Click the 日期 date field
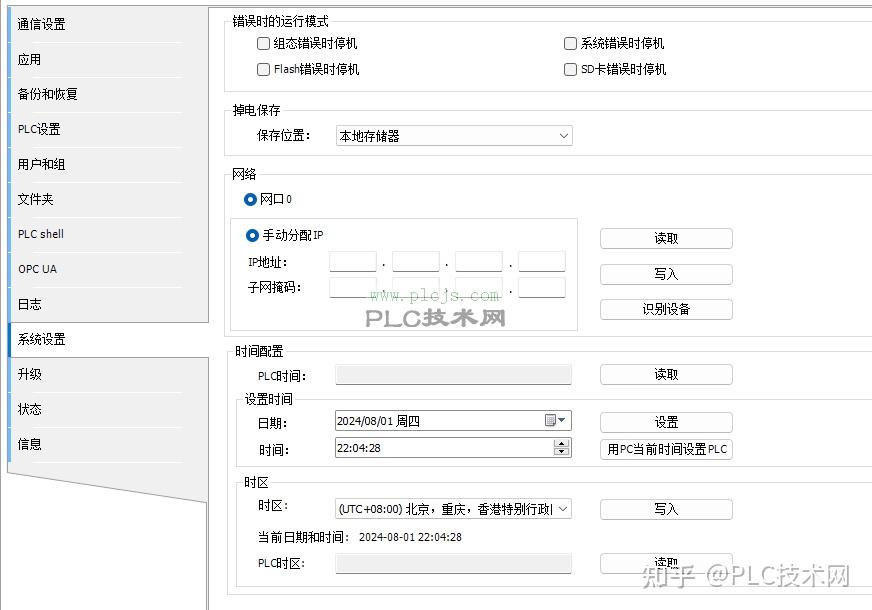Screen dimensions: 872x610 [453, 420]
